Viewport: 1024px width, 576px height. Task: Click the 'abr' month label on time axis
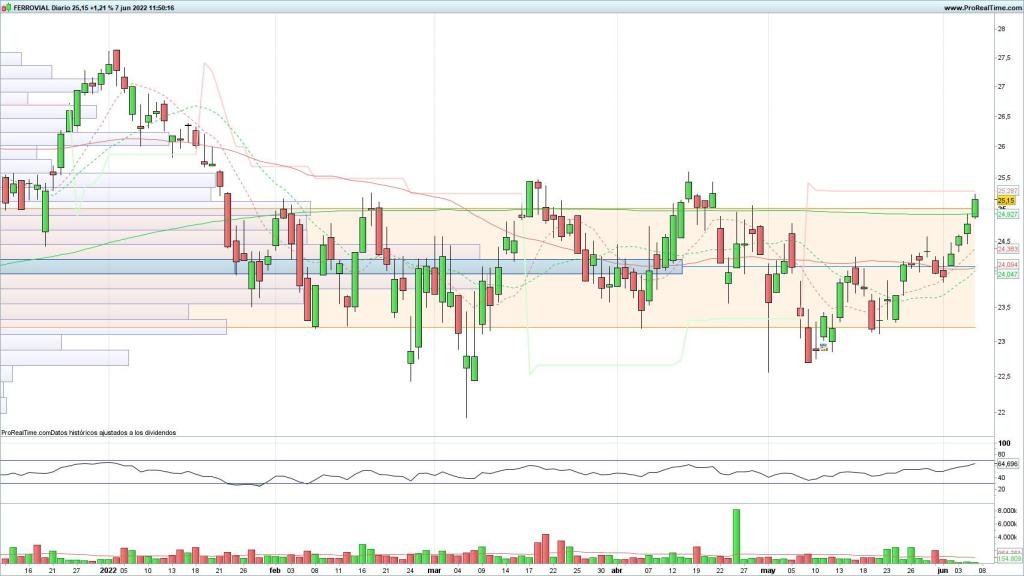click(x=616, y=569)
